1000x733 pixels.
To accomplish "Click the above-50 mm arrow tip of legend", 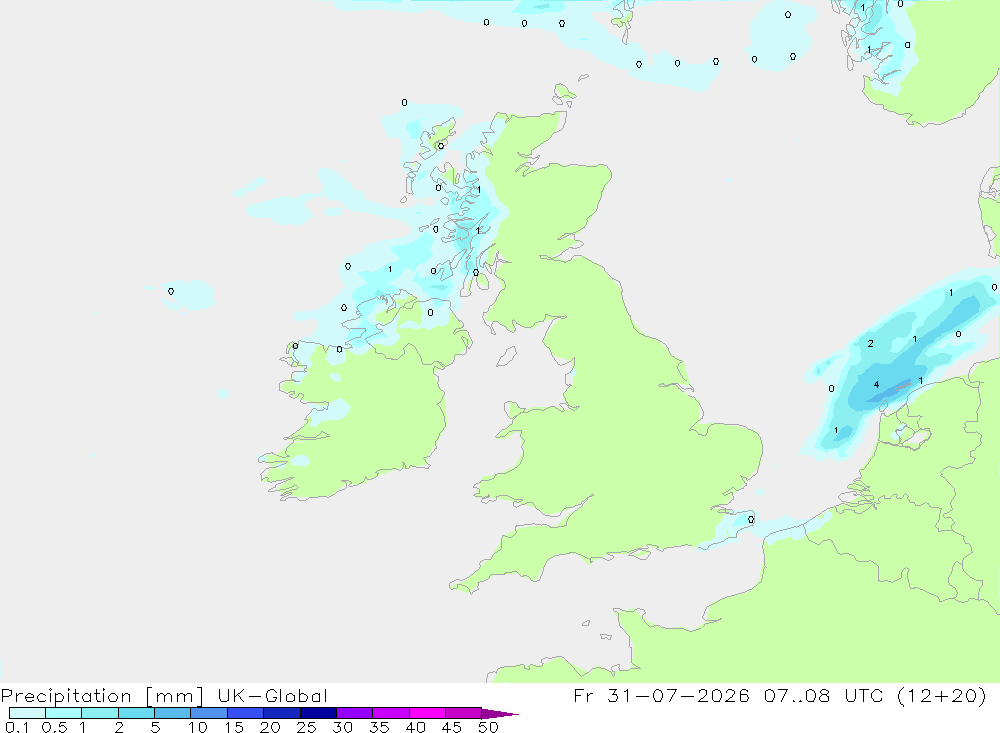I will click(499, 713).
